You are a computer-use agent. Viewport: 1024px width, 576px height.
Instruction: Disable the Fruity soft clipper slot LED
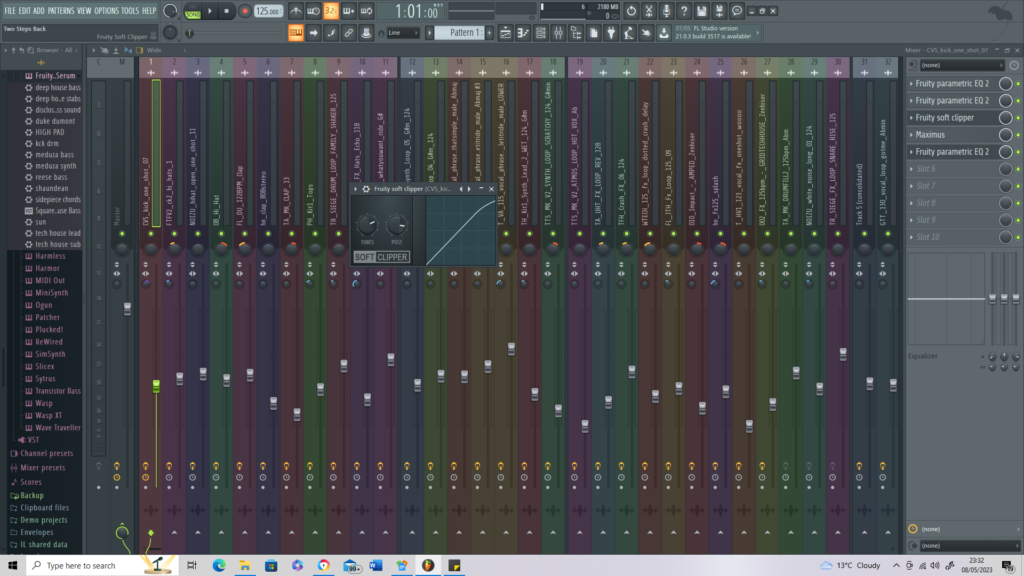click(1018, 118)
